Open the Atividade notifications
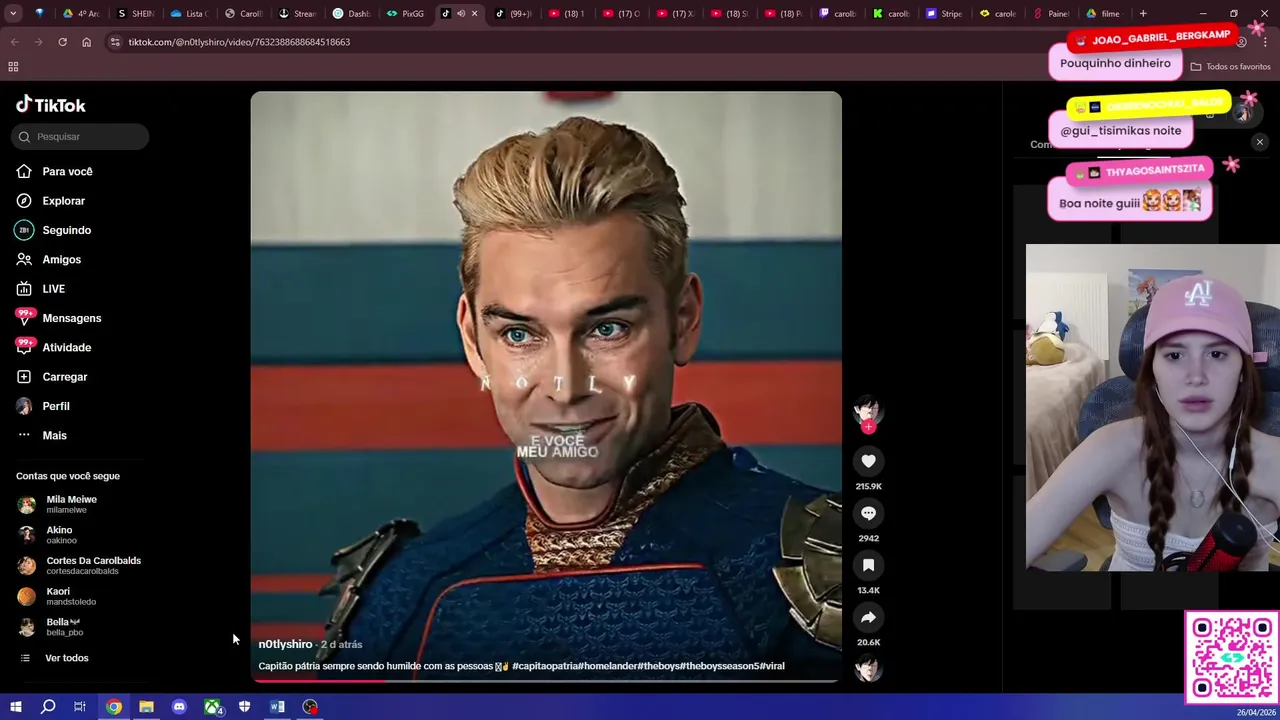Viewport: 1280px width, 720px height. click(53, 347)
